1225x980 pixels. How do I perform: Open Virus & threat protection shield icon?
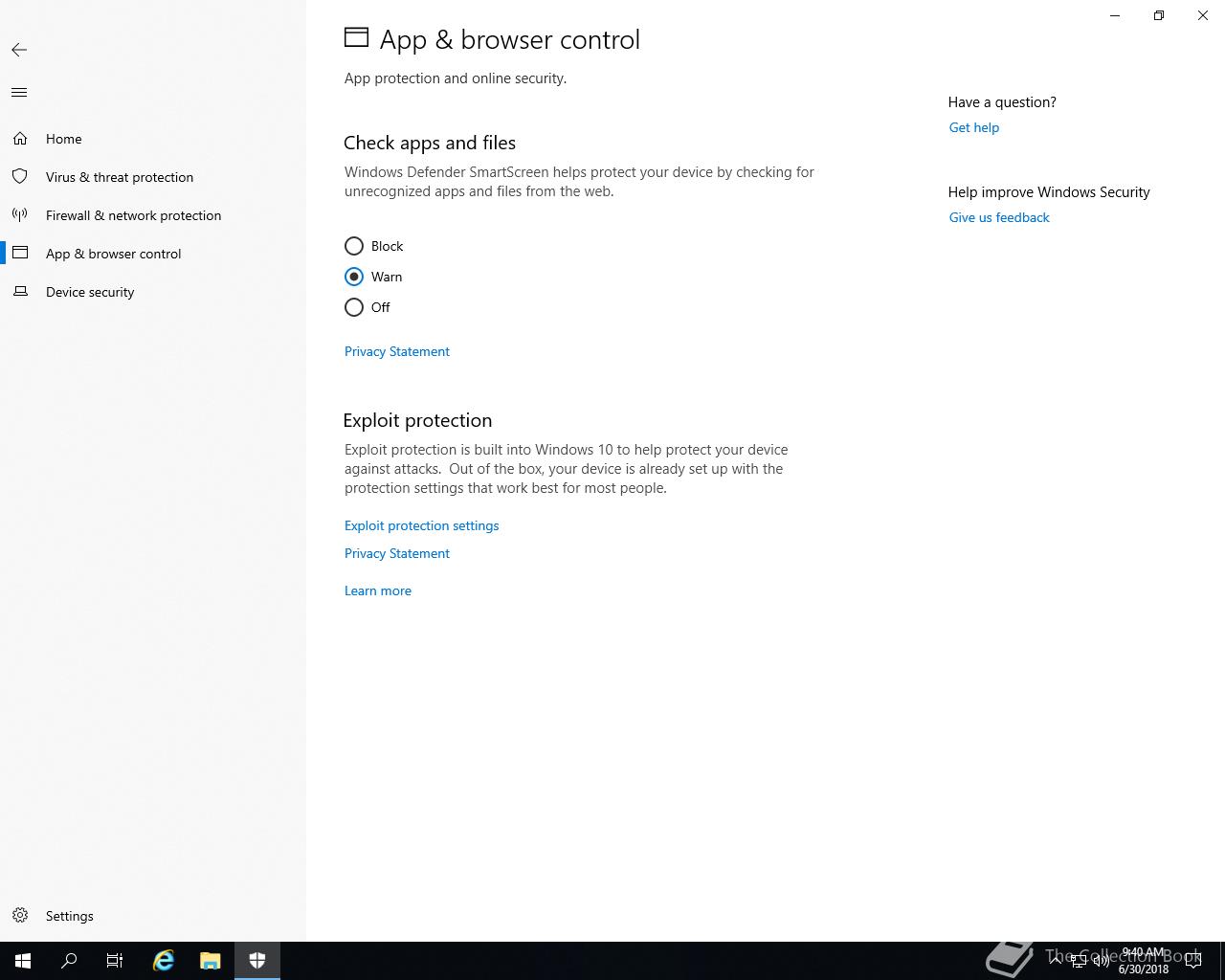(x=20, y=177)
